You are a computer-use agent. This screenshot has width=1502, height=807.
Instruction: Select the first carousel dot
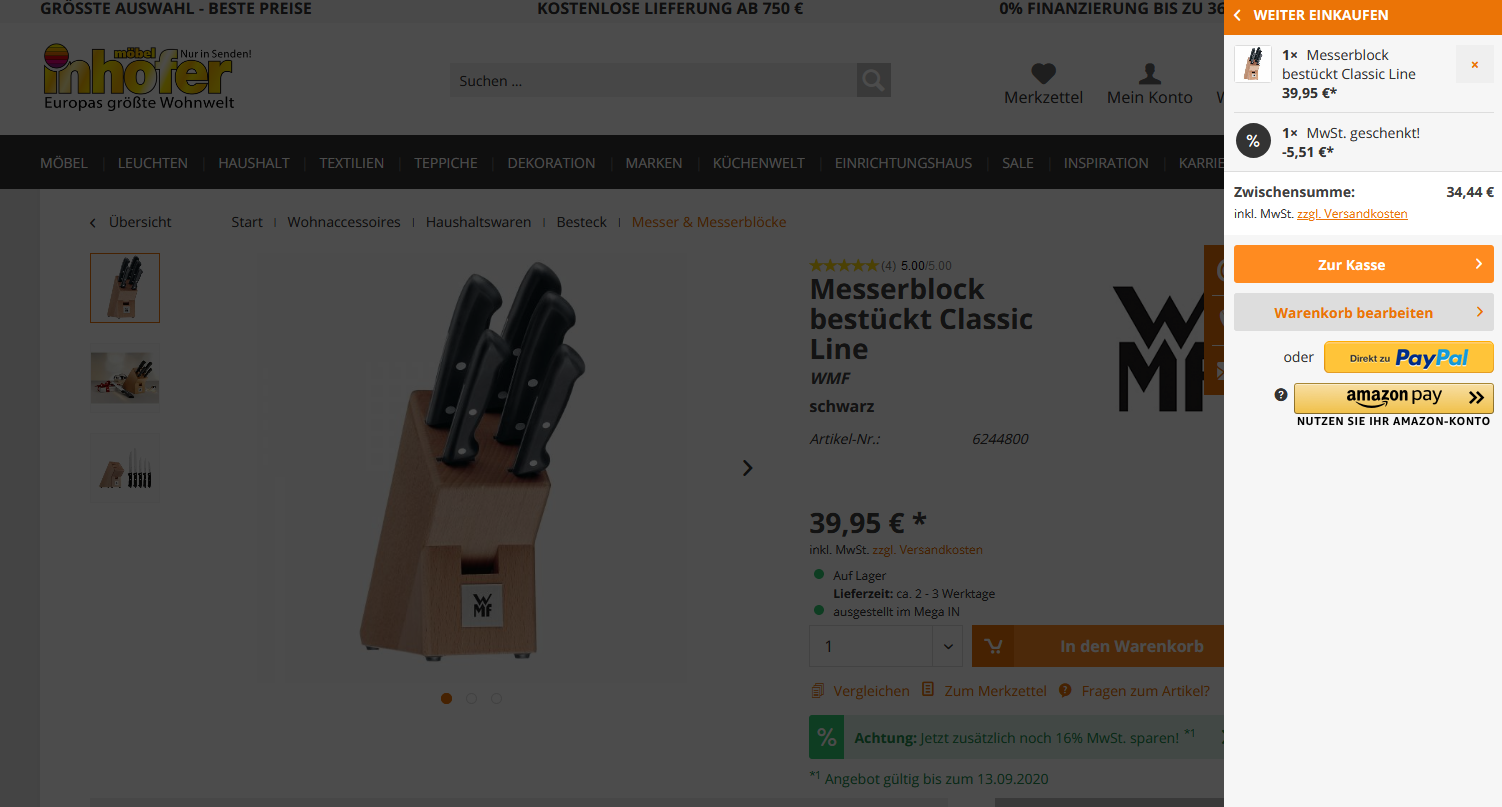pyautogui.click(x=446, y=698)
